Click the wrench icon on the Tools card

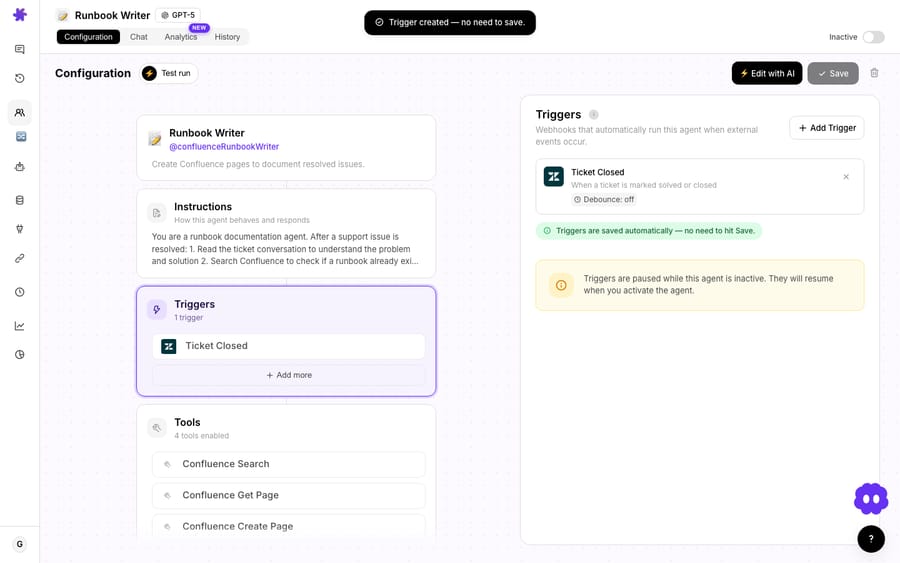tap(157, 428)
